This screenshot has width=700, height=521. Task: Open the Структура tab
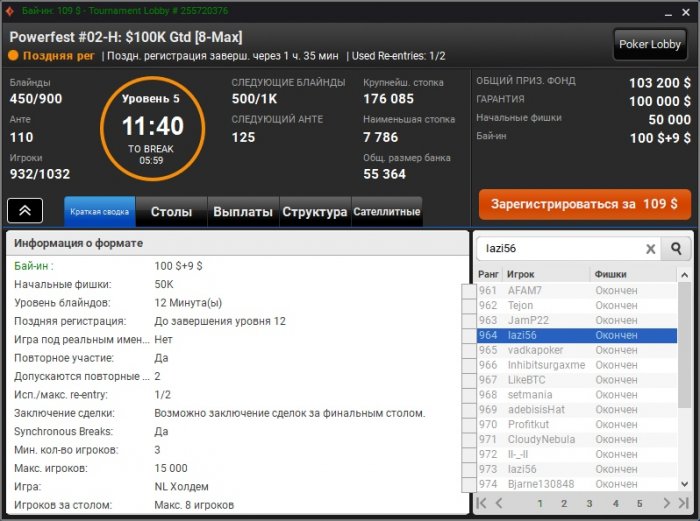(315, 212)
